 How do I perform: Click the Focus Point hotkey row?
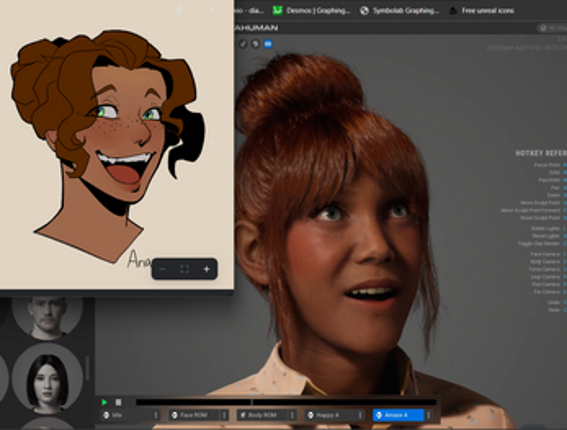pos(550,165)
